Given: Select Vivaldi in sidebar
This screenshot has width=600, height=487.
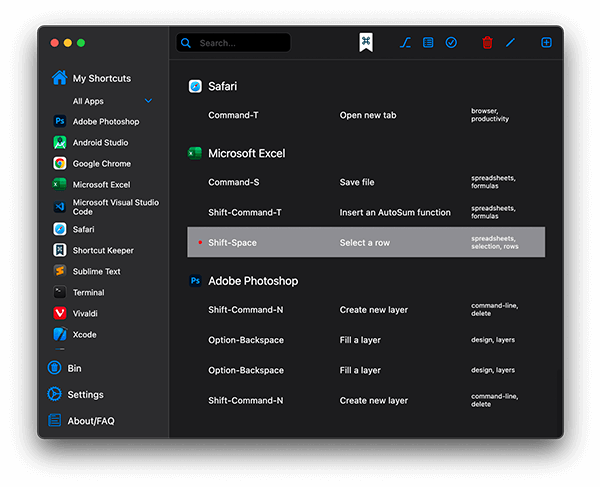Looking at the screenshot, I should [75, 313].
